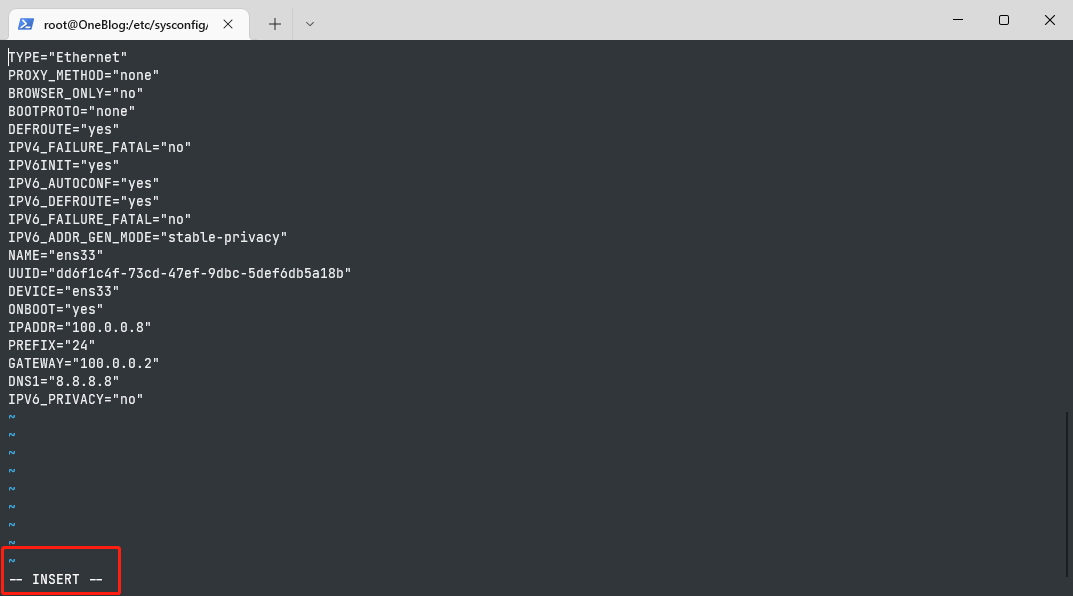The image size is (1073, 596).
Task: Click the -- INSERT -- mode indicator
Action: [x=56, y=580]
